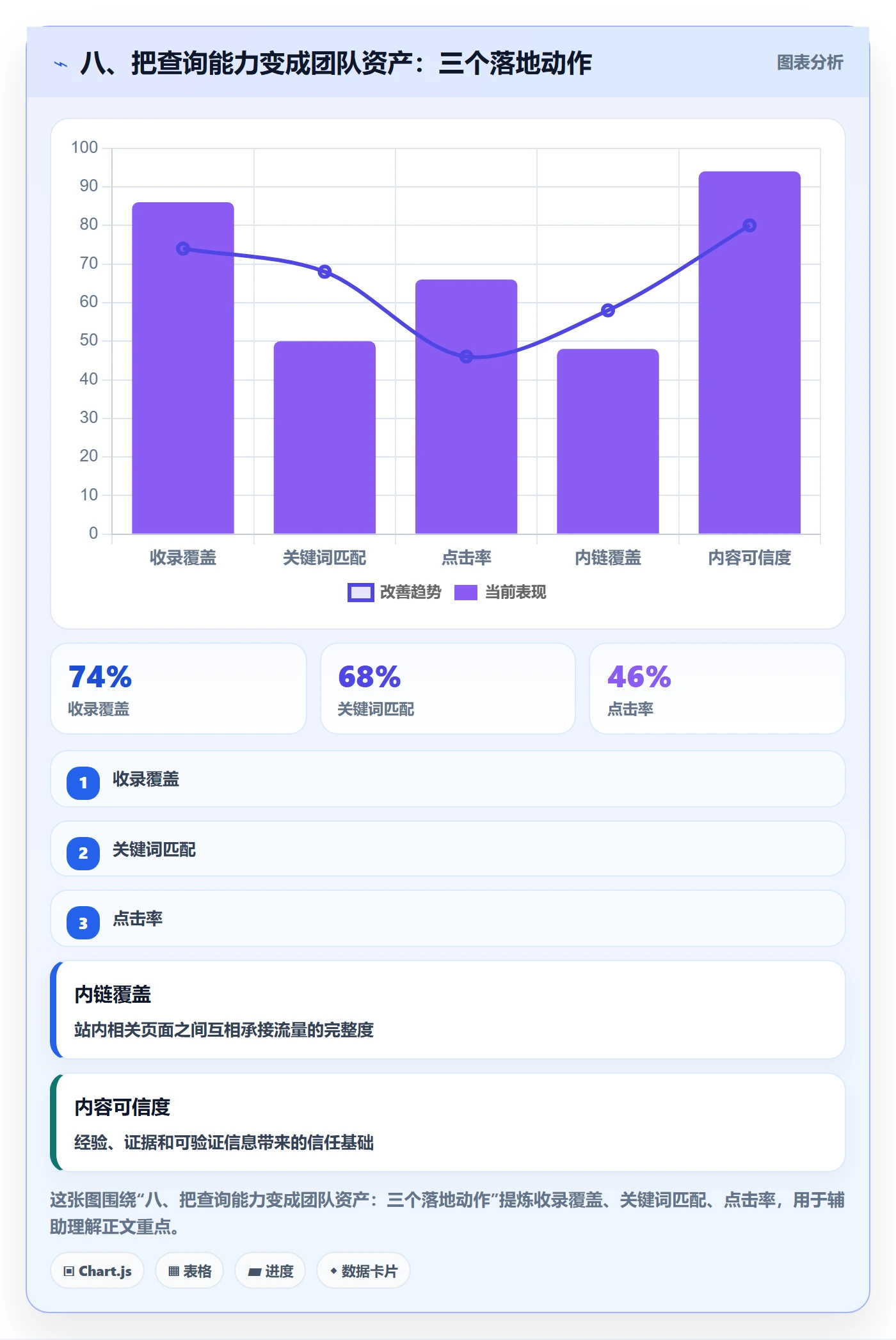Click the 关键词匹配 purple bar

[324, 437]
